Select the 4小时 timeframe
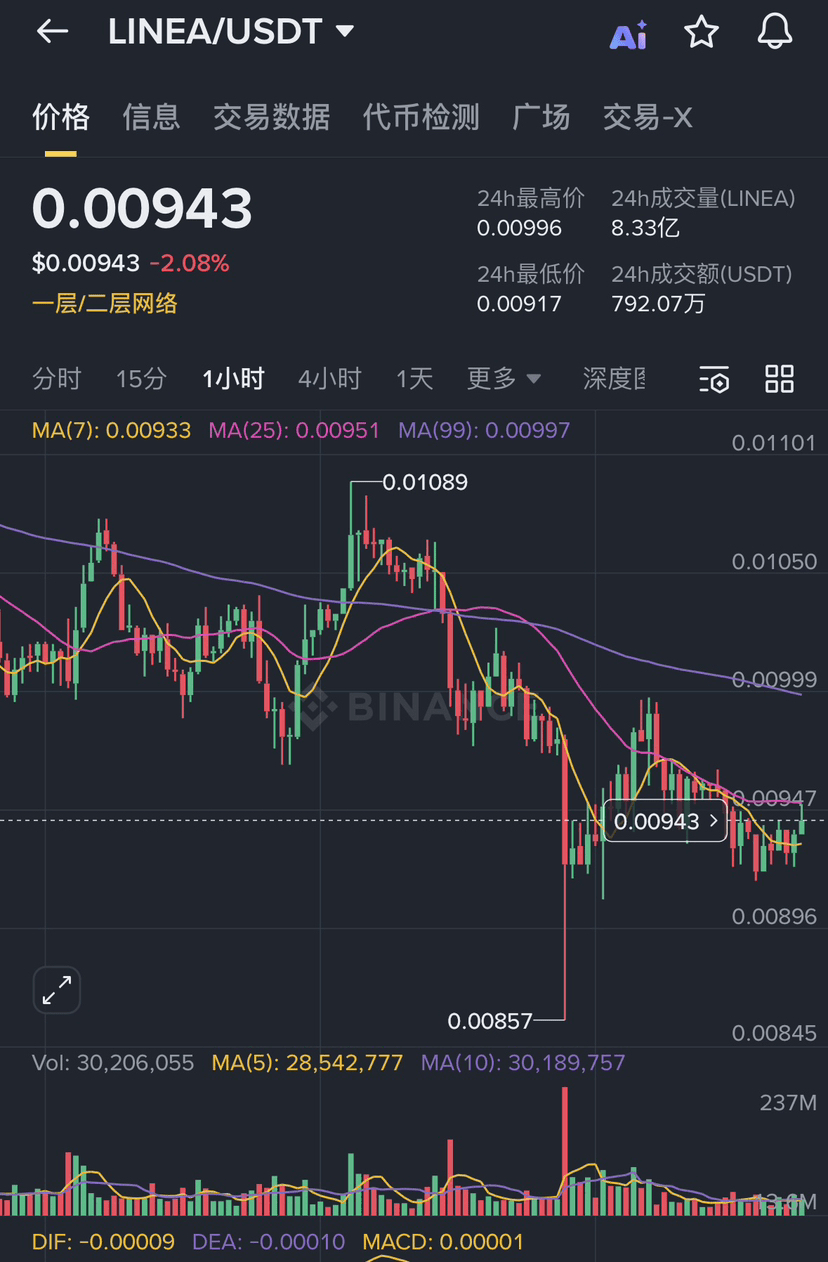Screen dimensions: 828x1262 tap(329, 379)
